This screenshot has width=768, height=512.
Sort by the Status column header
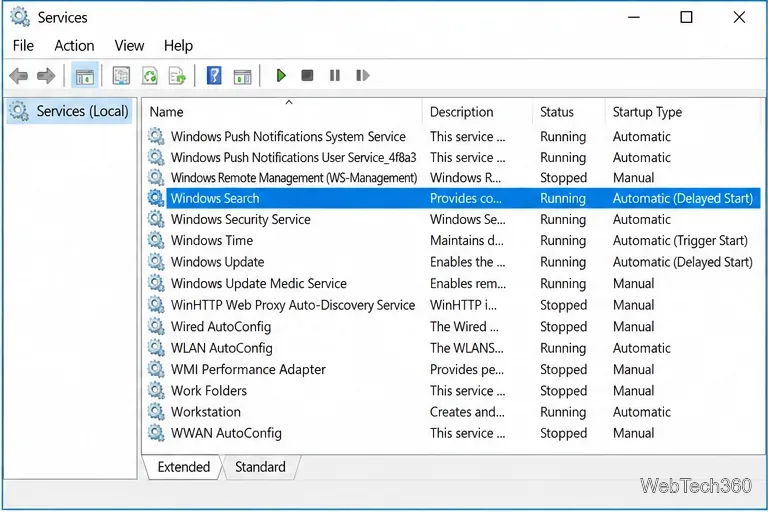pyautogui.click(x=569, y=112)
